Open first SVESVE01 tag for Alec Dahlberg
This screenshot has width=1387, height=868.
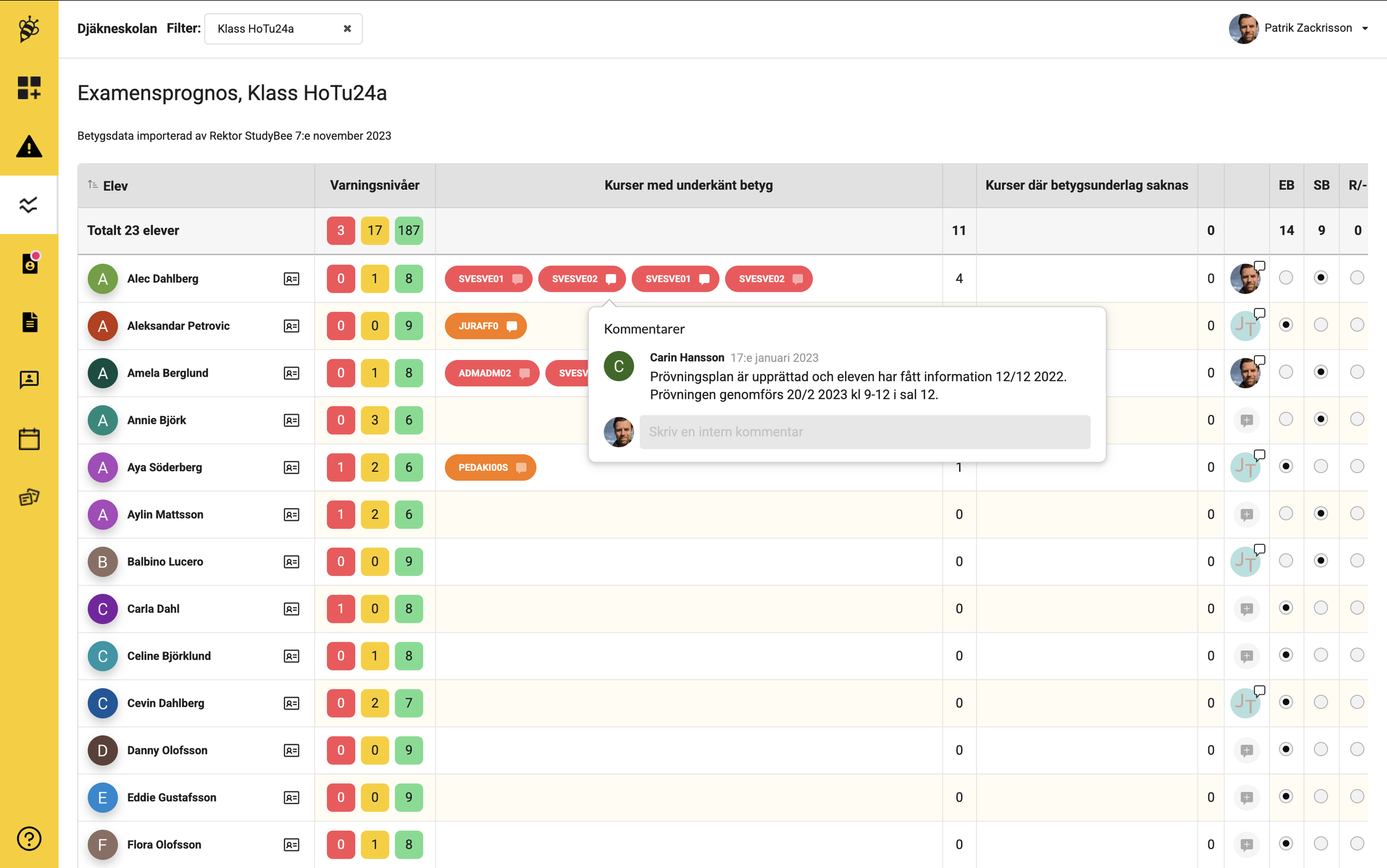[x=489, y=279]
